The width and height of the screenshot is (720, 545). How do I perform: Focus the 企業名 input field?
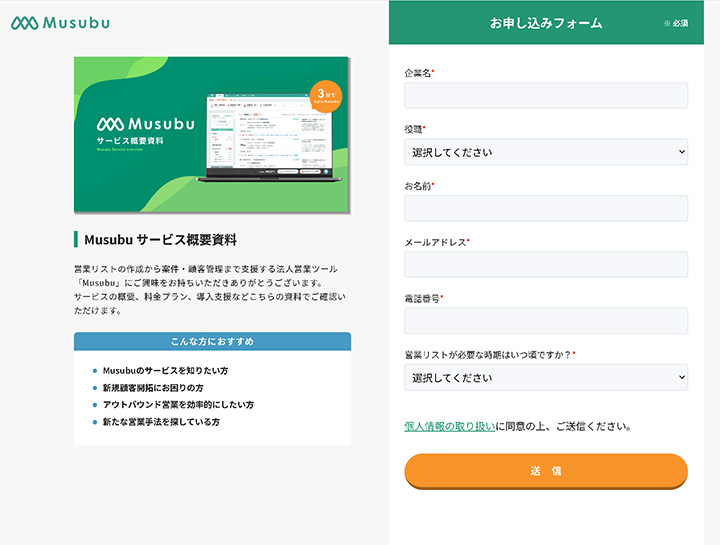(546, 96)
